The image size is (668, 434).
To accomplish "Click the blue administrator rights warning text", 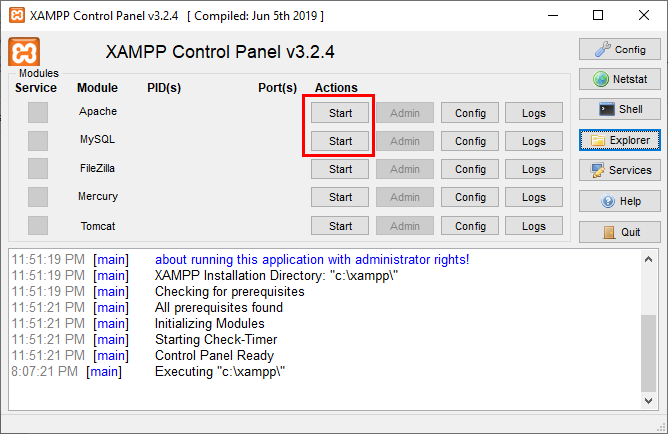I will (312, 259).
